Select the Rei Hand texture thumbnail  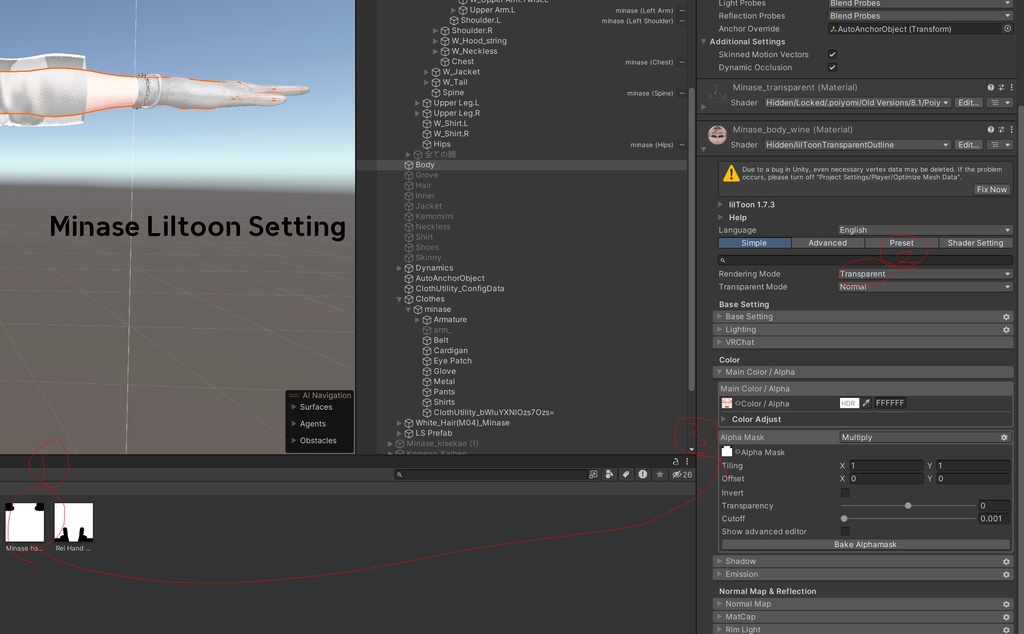pyautogui.click(x=72, y=521)
